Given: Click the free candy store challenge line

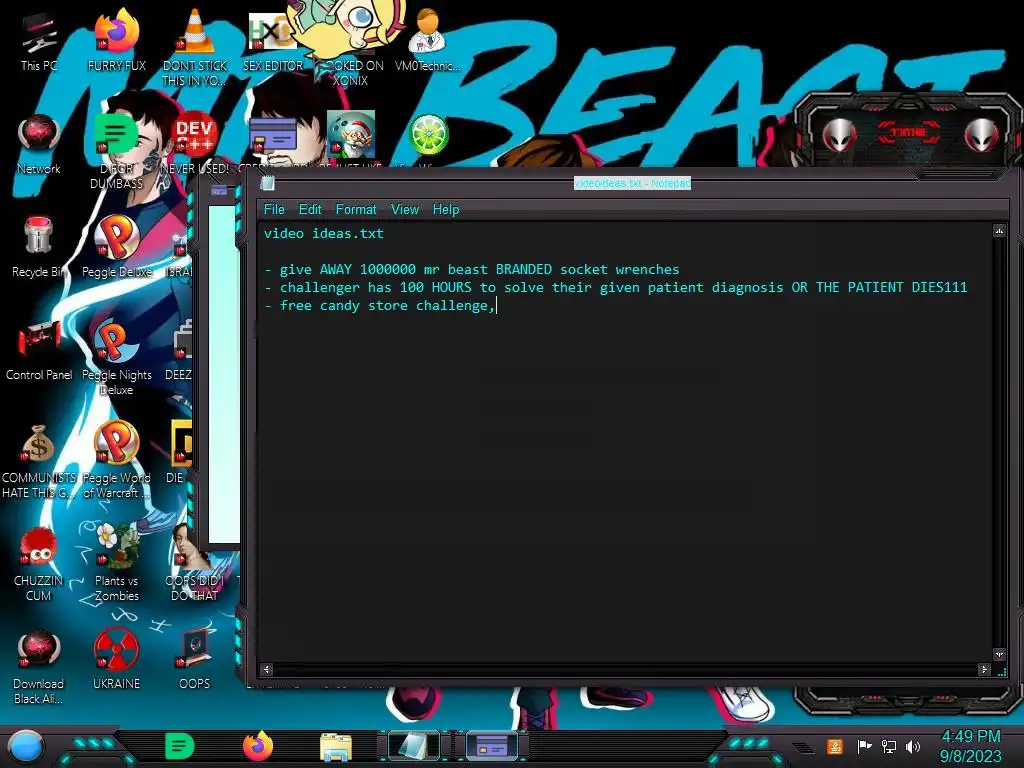Looking at the screenshot, I should (380, 306).
